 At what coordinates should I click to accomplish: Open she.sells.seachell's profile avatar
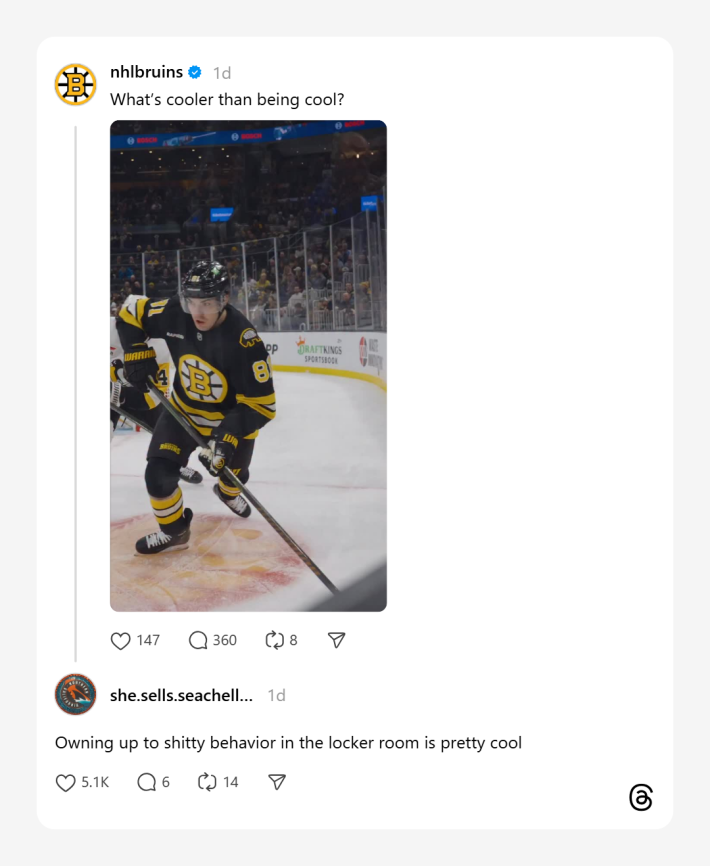coord(75,696)
